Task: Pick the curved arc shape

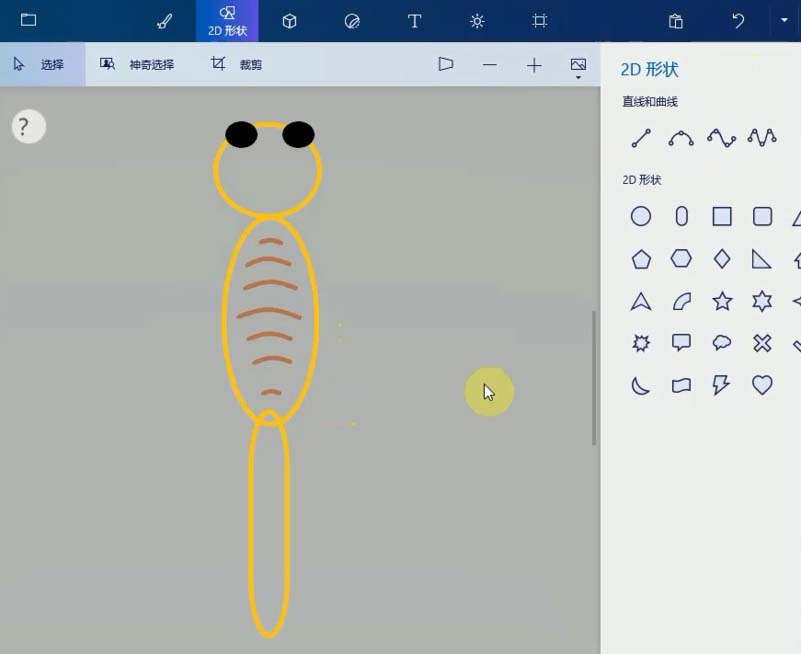Action: pos(681,301)
